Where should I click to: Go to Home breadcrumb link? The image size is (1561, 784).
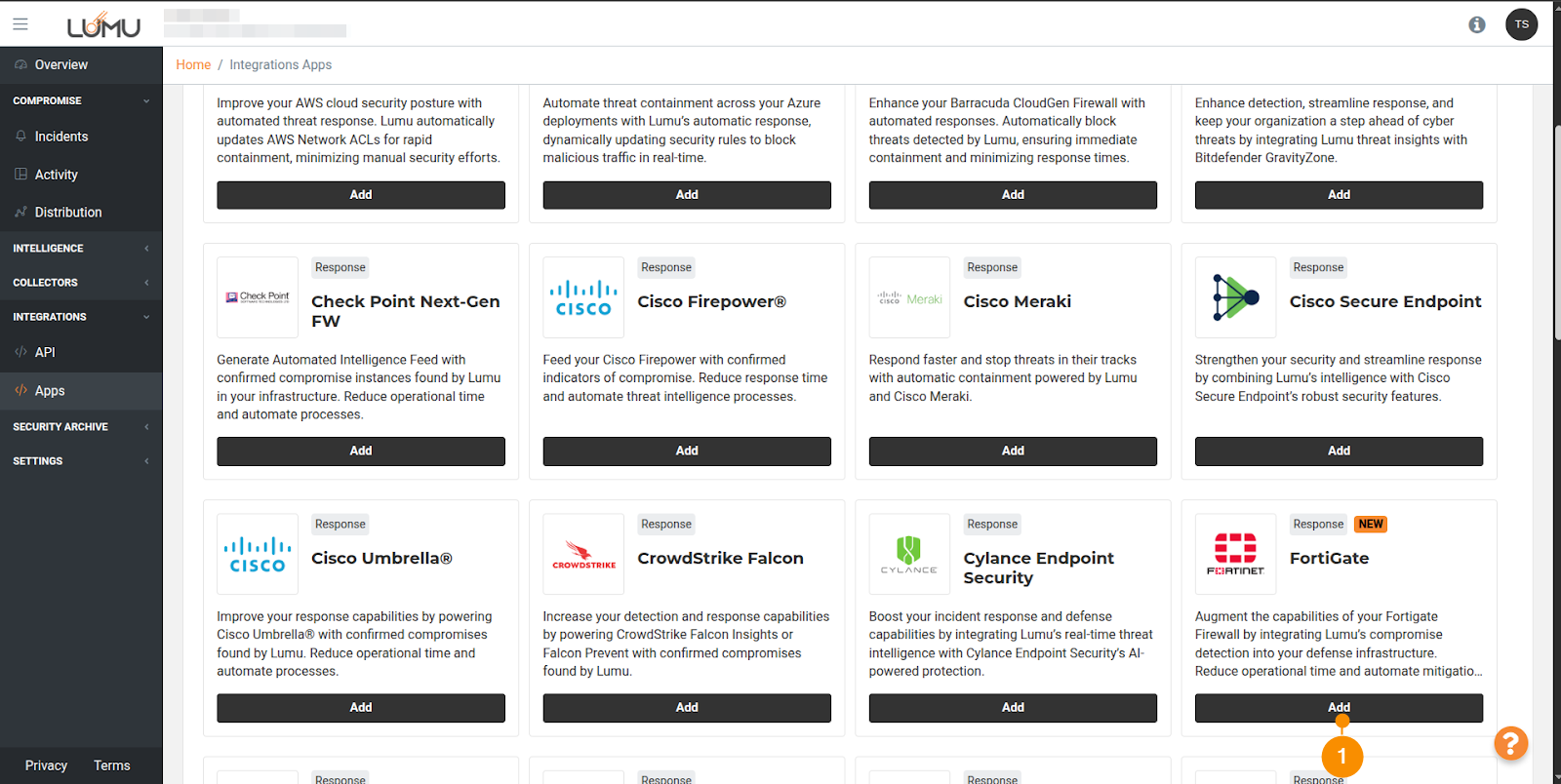193,64
